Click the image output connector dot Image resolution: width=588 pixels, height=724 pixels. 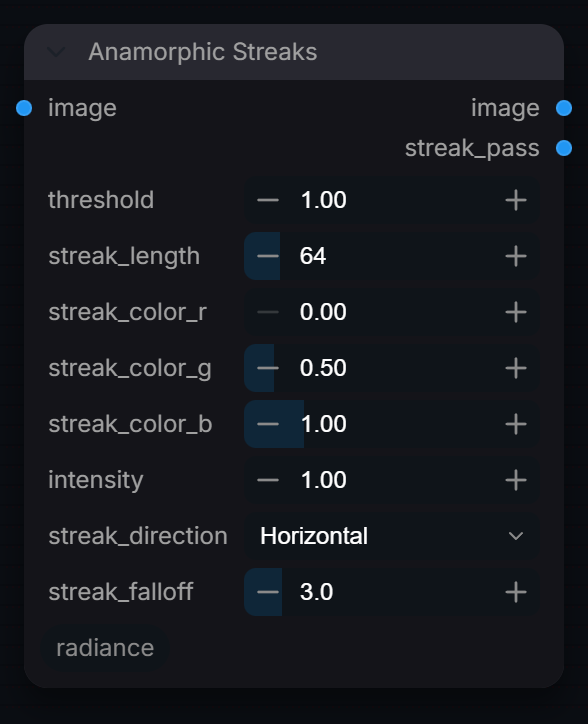tap(564, 109)
